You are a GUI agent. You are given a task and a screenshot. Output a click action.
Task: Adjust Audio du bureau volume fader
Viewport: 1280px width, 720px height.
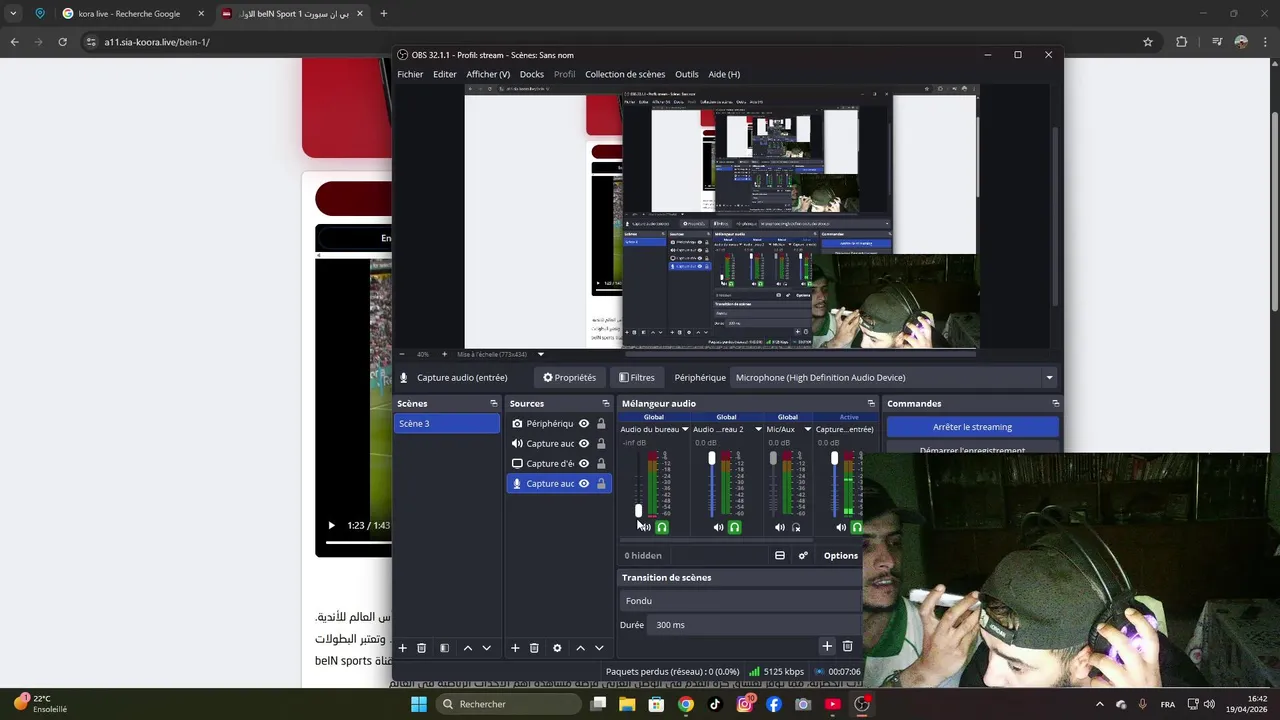[639, 510]
